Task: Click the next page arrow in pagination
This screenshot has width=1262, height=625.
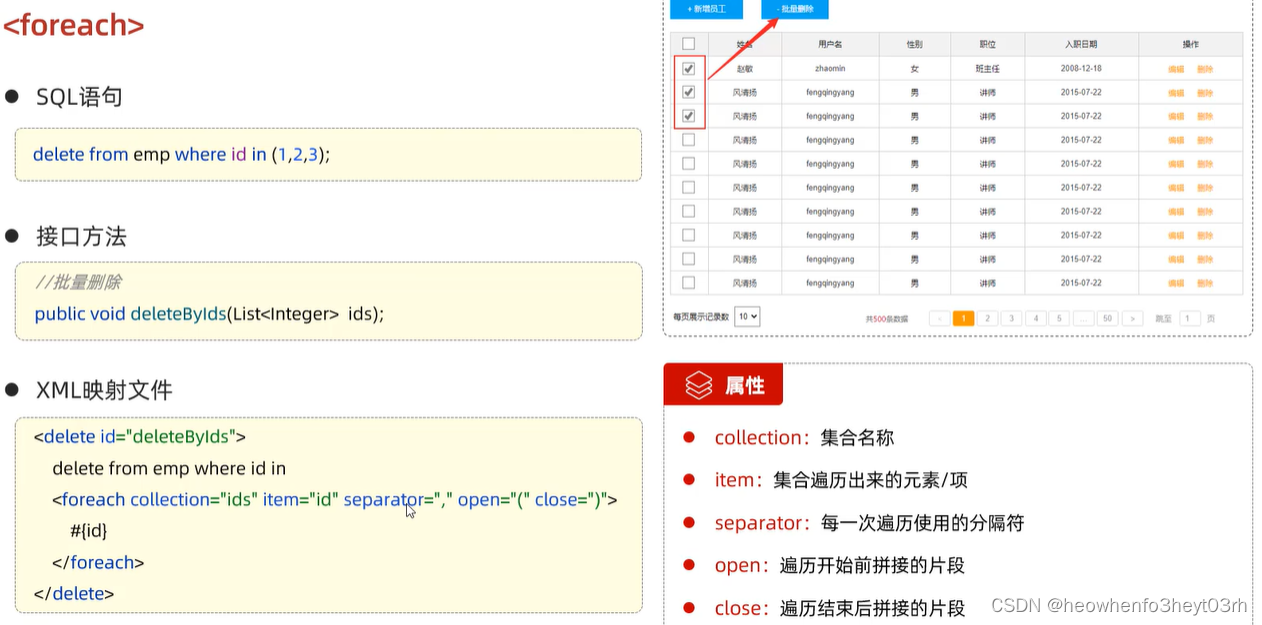Action: pyautogui.click(x=1132, y=318)
